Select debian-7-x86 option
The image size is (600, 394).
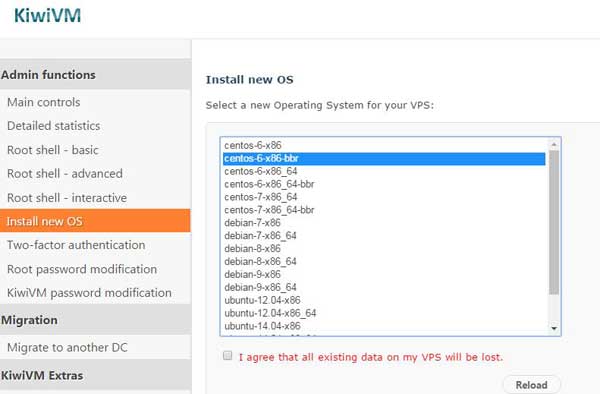[384, 223]
